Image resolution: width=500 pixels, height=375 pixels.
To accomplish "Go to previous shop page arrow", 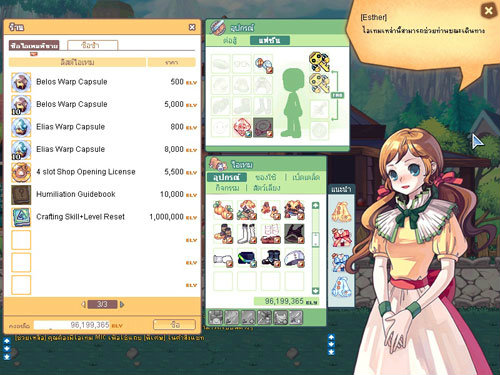I will (83, 304).
